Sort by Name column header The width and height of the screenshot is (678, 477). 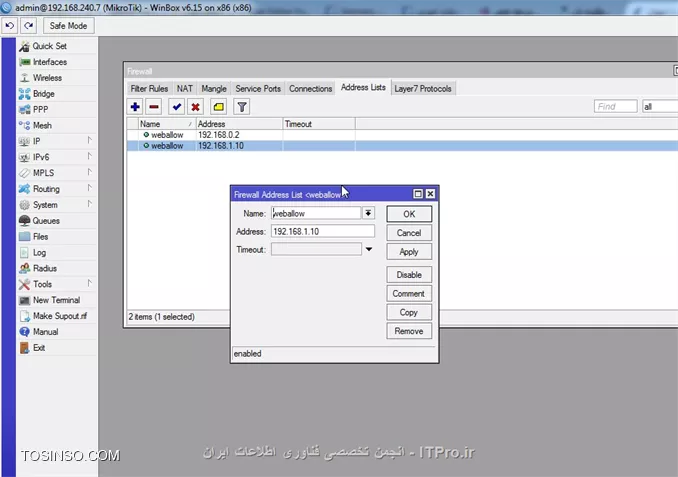click(167, 124)
